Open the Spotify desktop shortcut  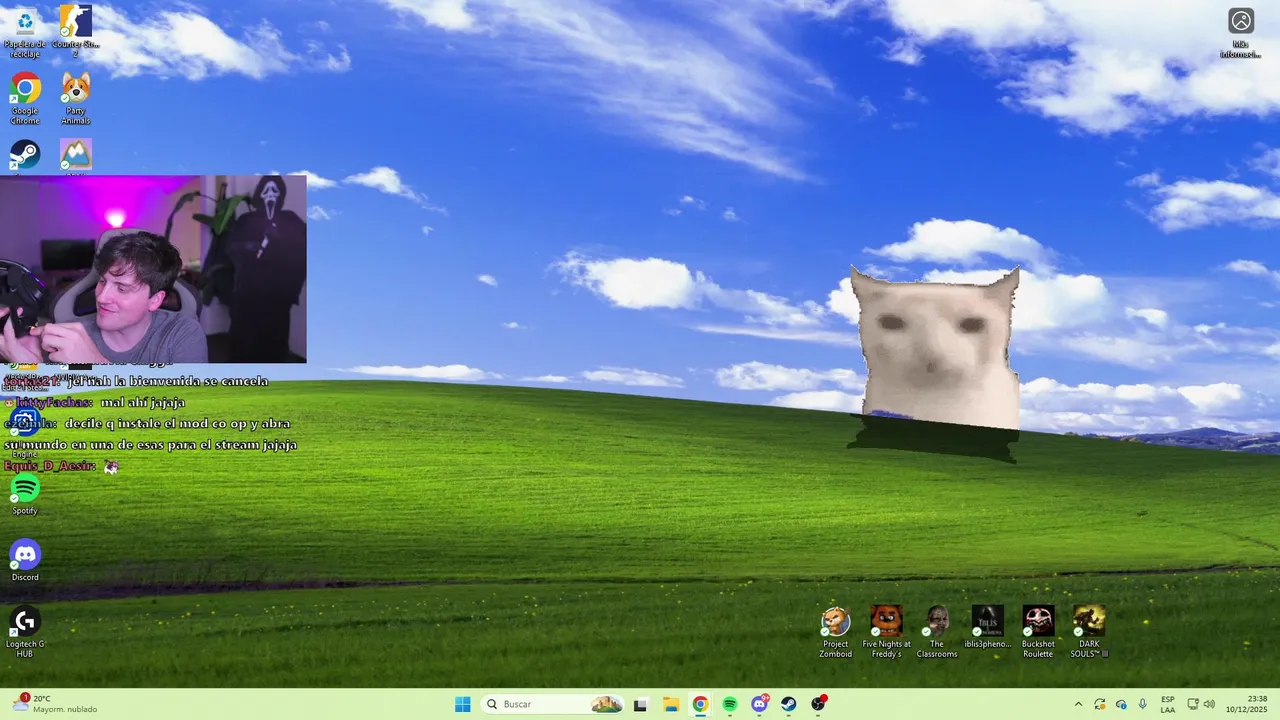point(24,495)
